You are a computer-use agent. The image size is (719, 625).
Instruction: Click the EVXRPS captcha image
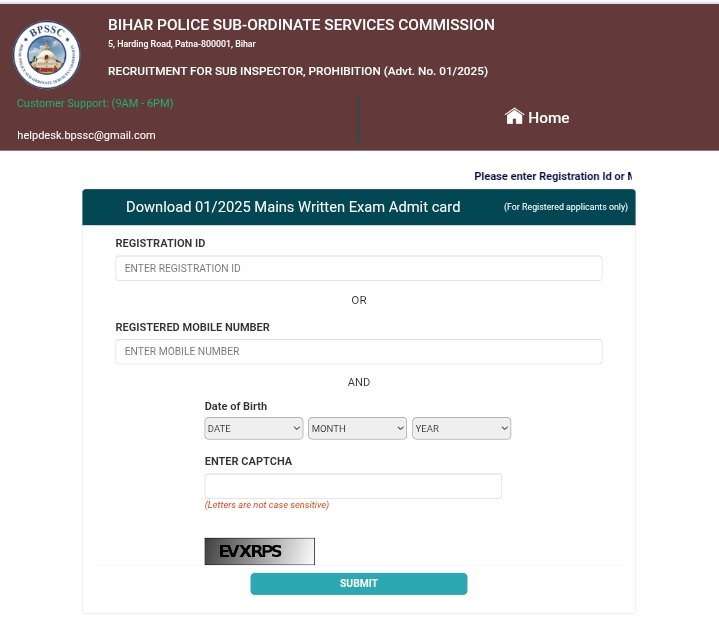pos(259,551)
